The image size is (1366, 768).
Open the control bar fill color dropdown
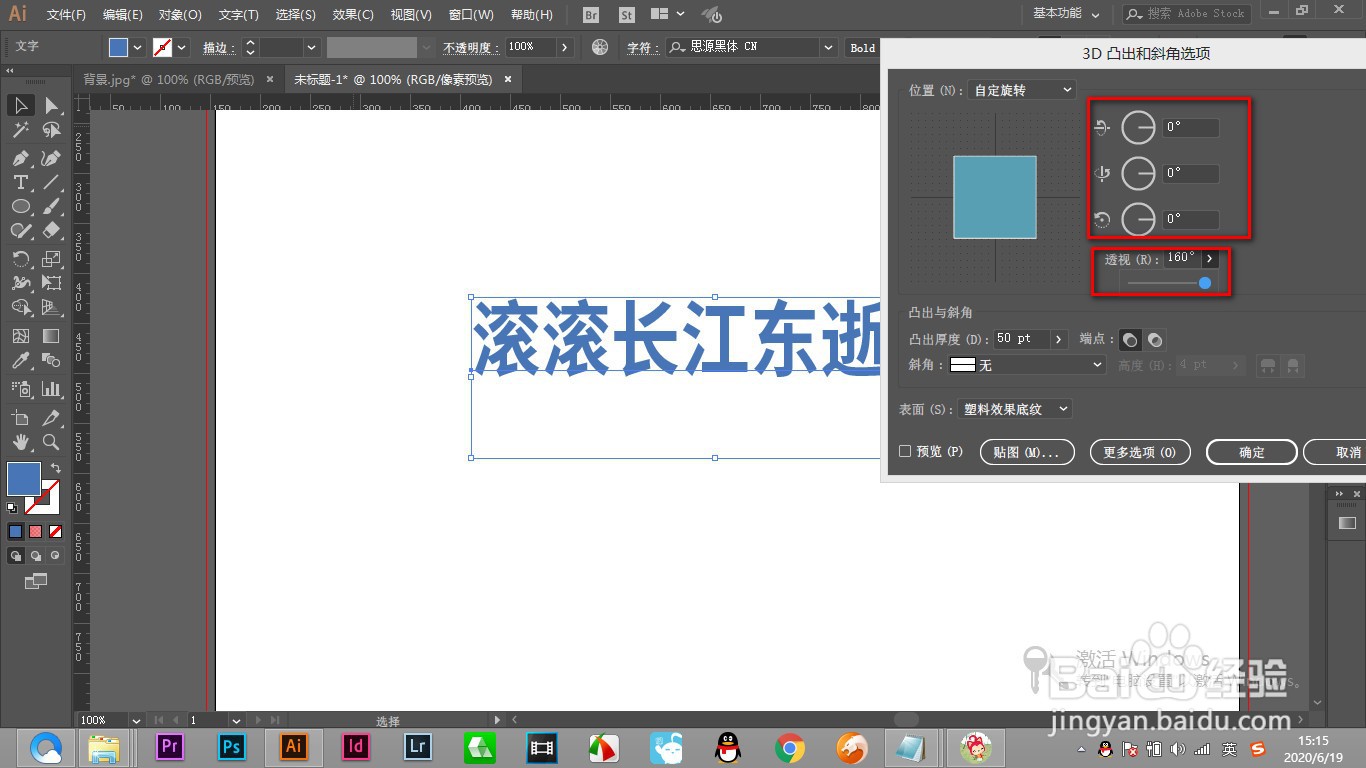(x=137, y=47)
